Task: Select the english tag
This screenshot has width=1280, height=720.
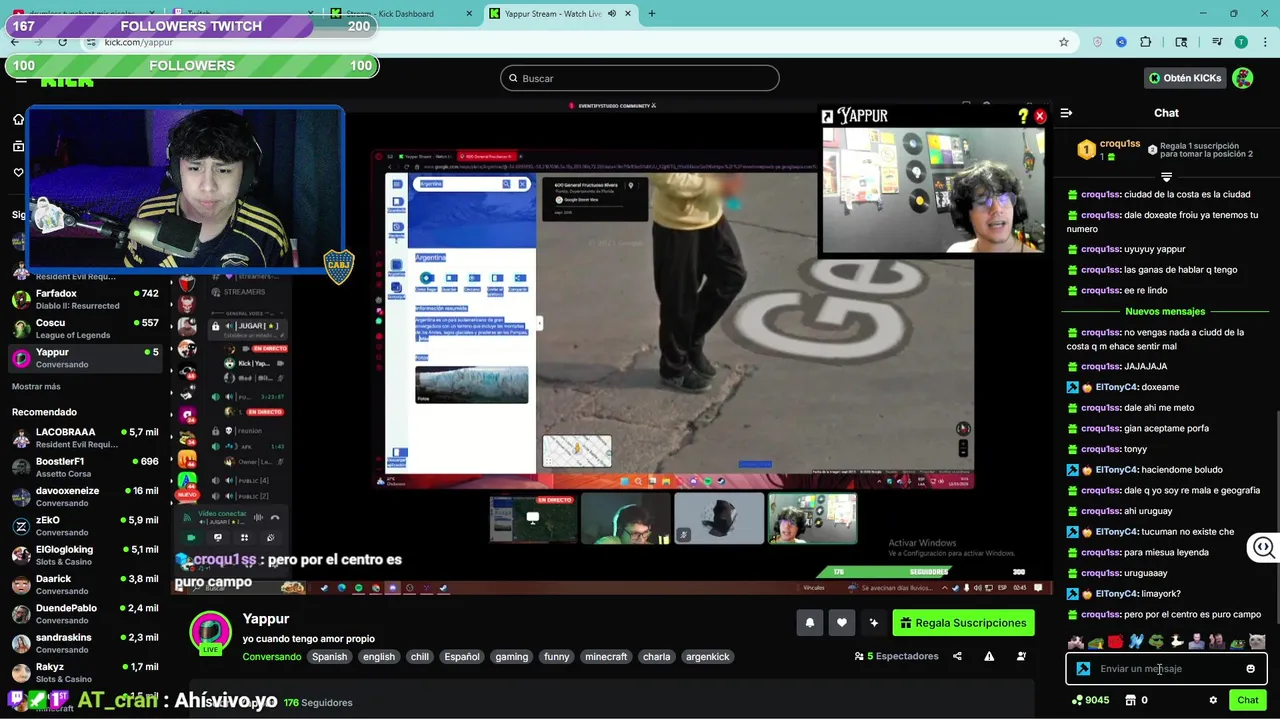Action: (x=379, y=657)
